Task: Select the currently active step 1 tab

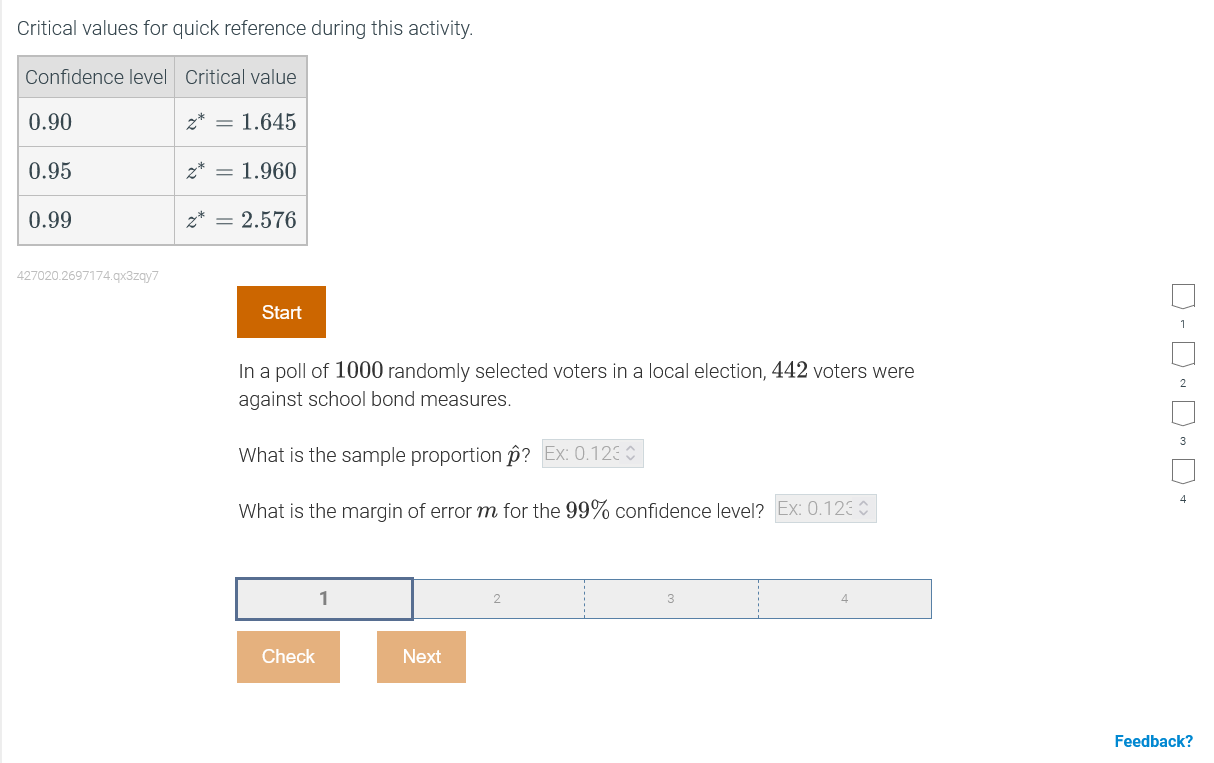Action: coord(323,598)
